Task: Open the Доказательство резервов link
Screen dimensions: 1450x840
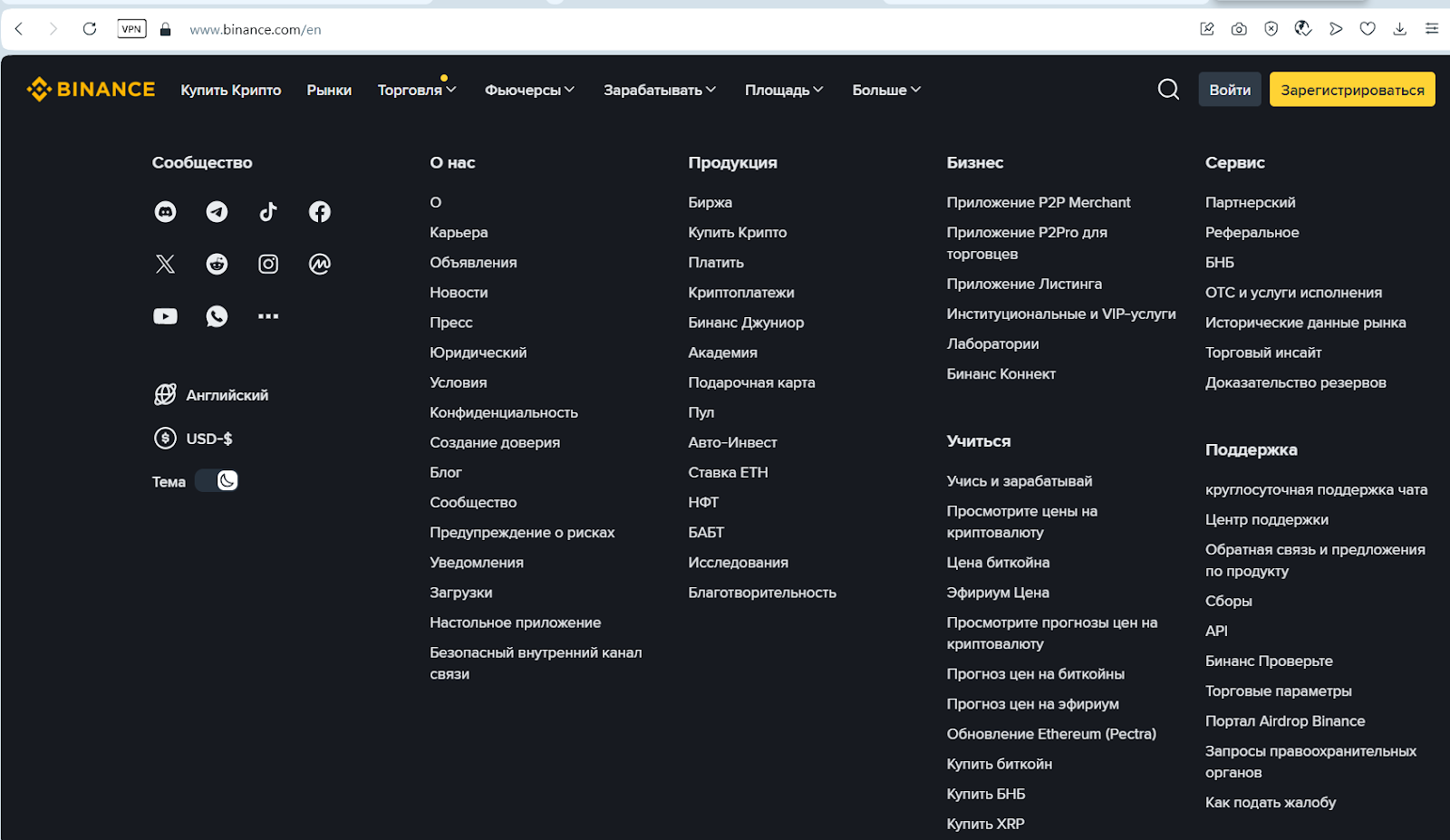Action: click(1296, 382)
